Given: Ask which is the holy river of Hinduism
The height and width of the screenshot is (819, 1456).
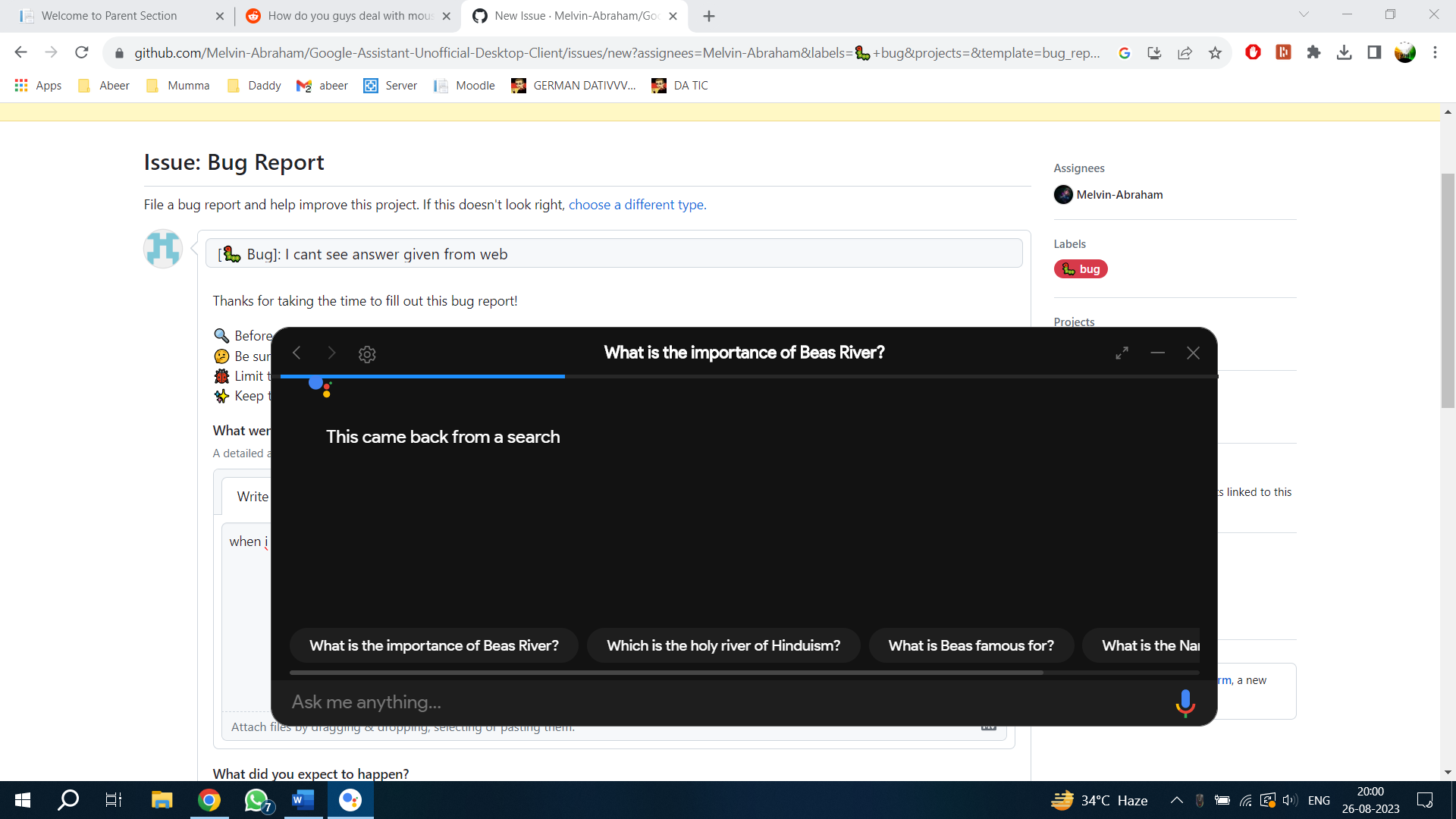Looking at the screenshot, I should coord(723,645).
